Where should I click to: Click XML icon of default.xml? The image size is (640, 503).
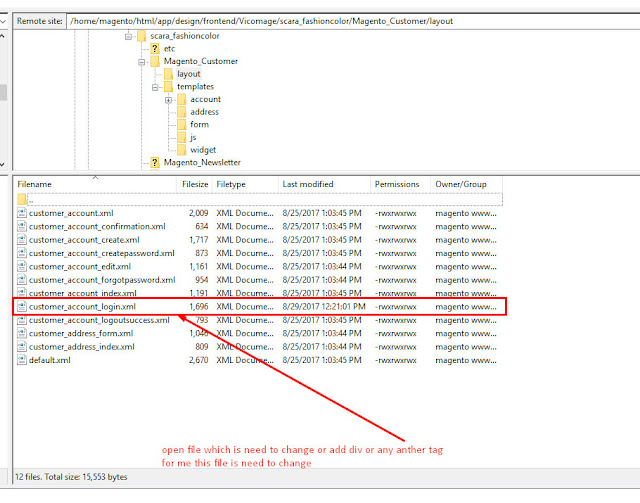pyautogui.click(x=22, y=361)
